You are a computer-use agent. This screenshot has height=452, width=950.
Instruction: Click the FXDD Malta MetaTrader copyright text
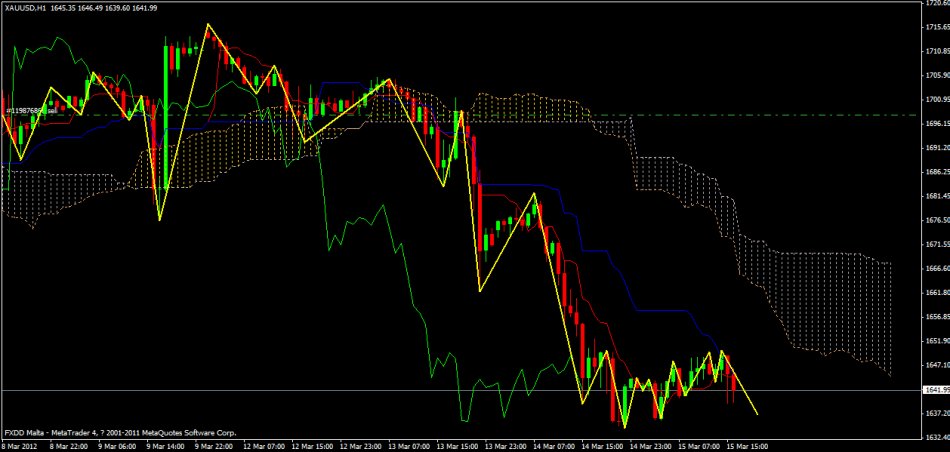[120, 434]
